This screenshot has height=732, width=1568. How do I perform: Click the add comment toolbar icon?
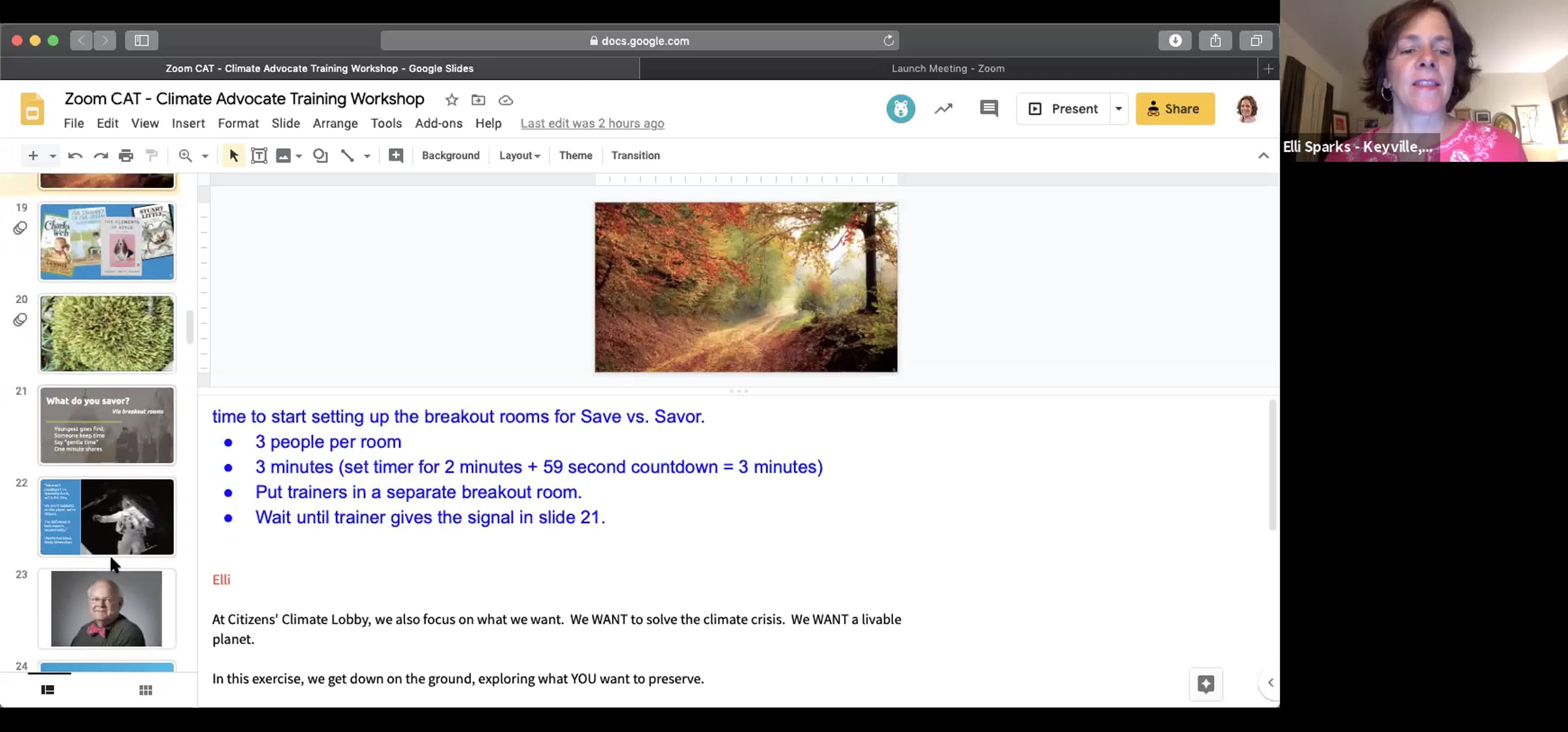(395, 155)
